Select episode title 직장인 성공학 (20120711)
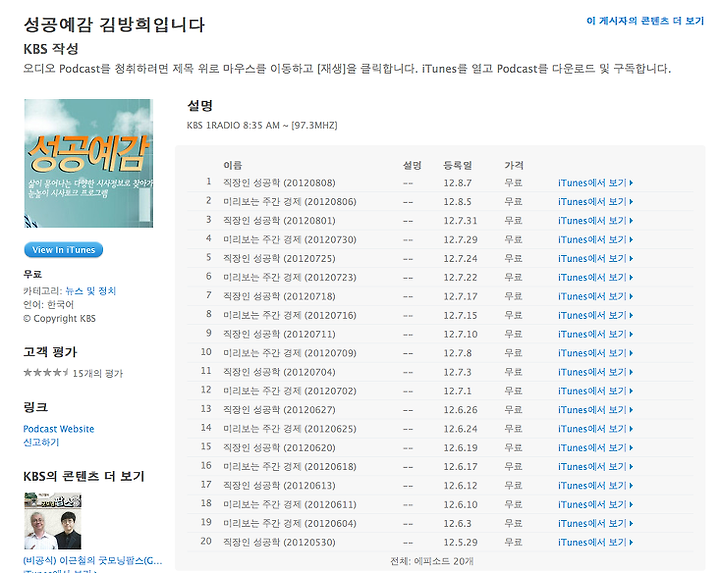 tap(279, 334)
